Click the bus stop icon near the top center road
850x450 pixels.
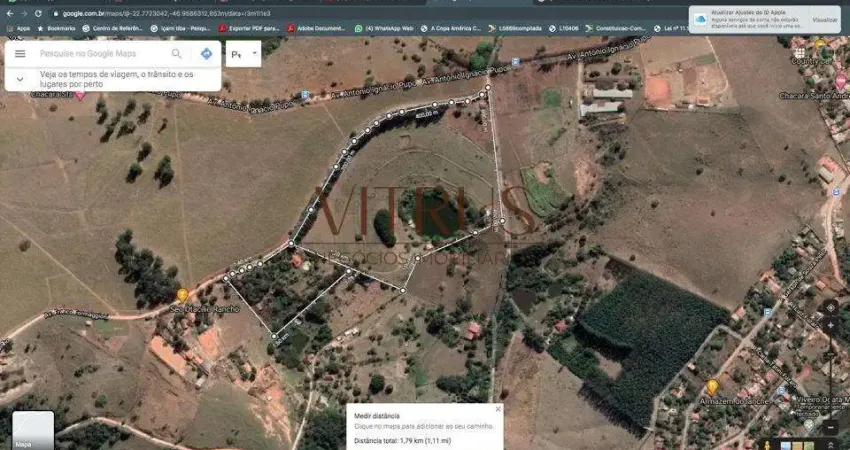point(514,62)
